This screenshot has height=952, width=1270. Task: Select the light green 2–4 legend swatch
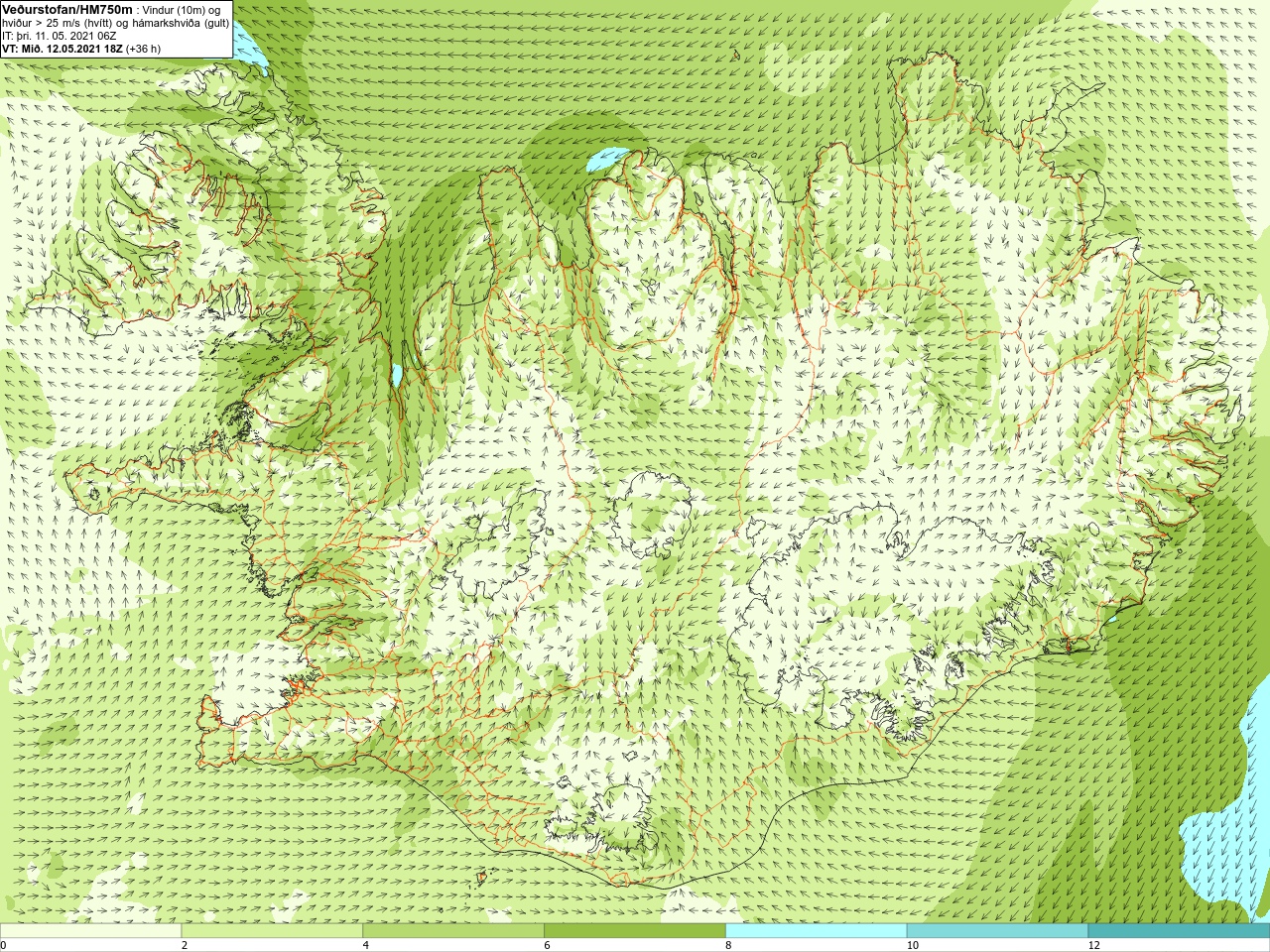tap(272, 931)
